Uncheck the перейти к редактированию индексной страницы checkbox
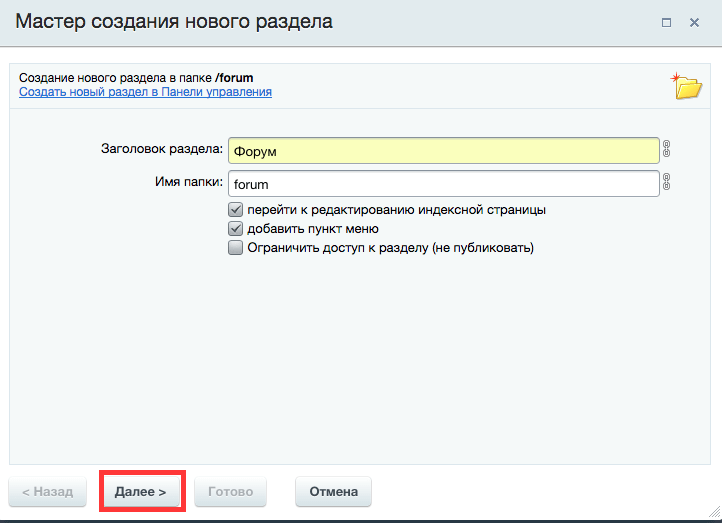This screenshot has width=722, height=523. (x=236, y=210)
